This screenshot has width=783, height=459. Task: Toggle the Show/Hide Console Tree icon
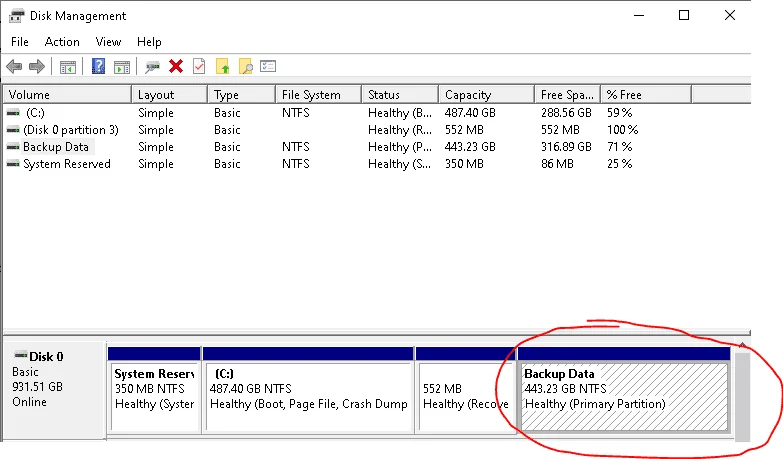point(67,66)
